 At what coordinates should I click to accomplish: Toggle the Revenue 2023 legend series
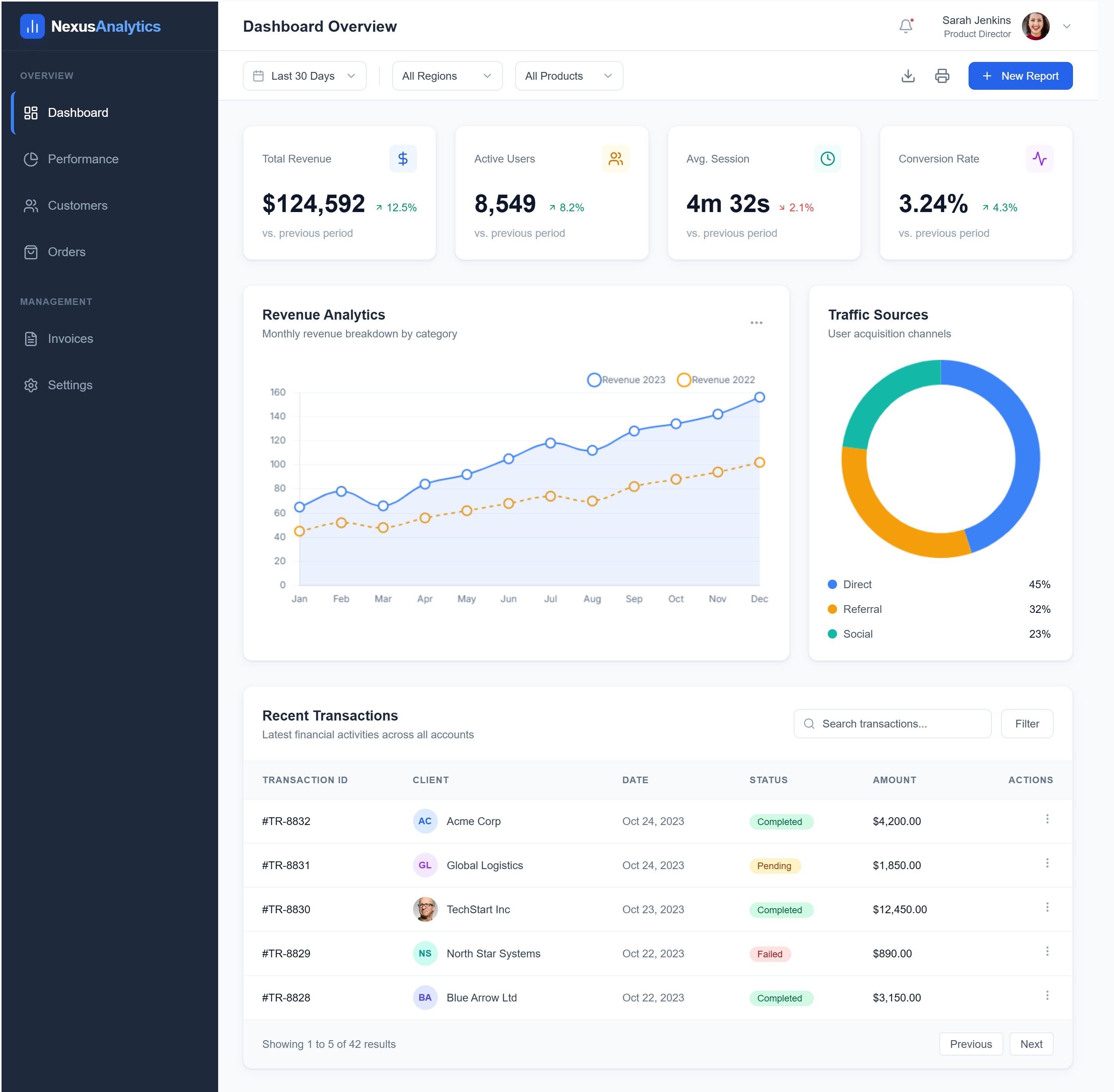coord(626,380)
